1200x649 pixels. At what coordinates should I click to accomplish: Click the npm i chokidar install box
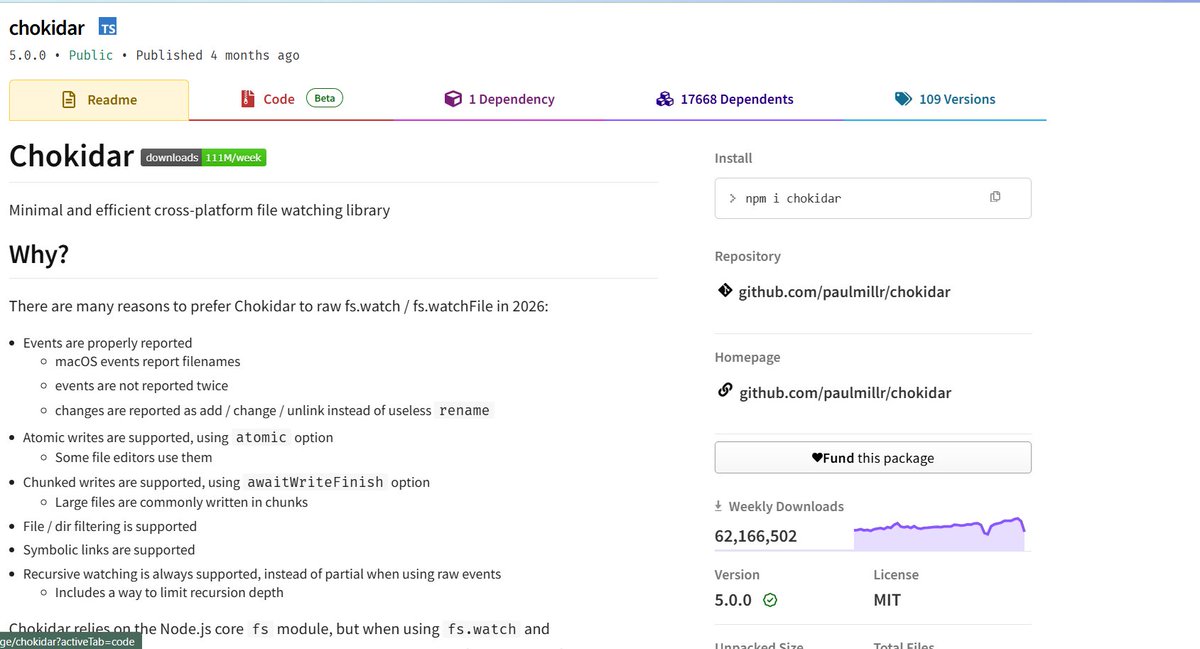coord(873,198)
